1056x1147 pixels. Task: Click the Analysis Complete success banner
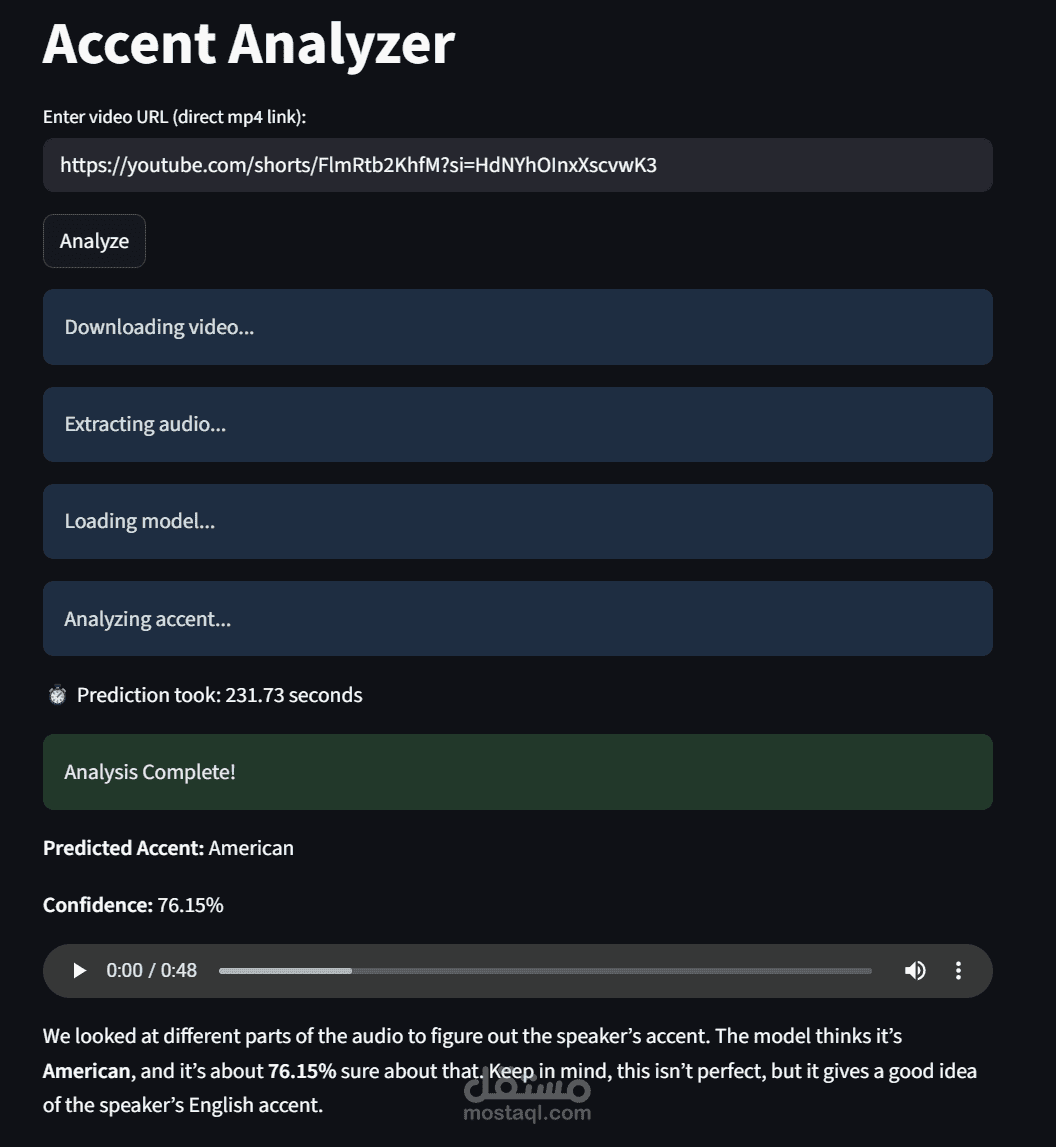pyautogui.click(x=518, y=772)
